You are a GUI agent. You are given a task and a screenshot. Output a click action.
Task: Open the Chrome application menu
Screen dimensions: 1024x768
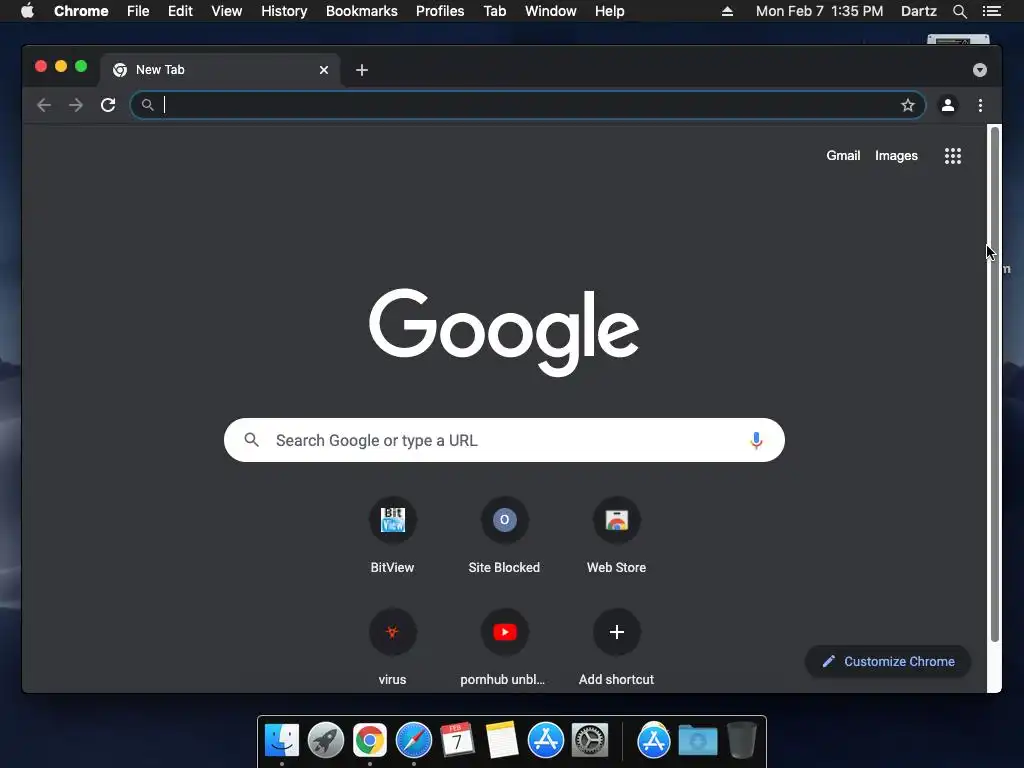click(x=81, y=11)
